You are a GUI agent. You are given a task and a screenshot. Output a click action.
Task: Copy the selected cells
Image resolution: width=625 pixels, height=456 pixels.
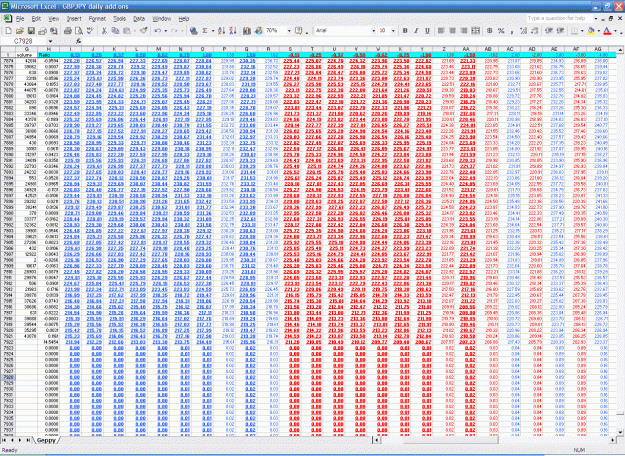(116, 31)
